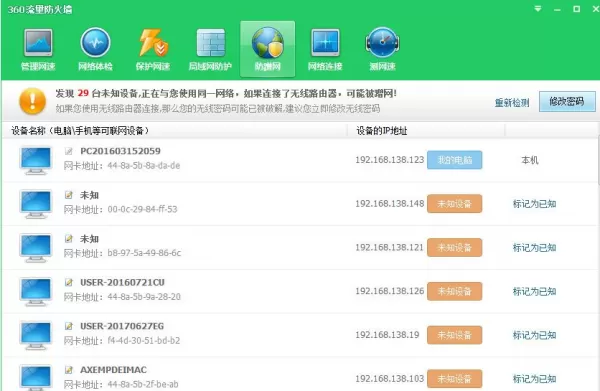The width and height of the screenshot is (600, 391).
Task: Click monitor icon for 192.168.138.121 device
Action: point(36,248)
